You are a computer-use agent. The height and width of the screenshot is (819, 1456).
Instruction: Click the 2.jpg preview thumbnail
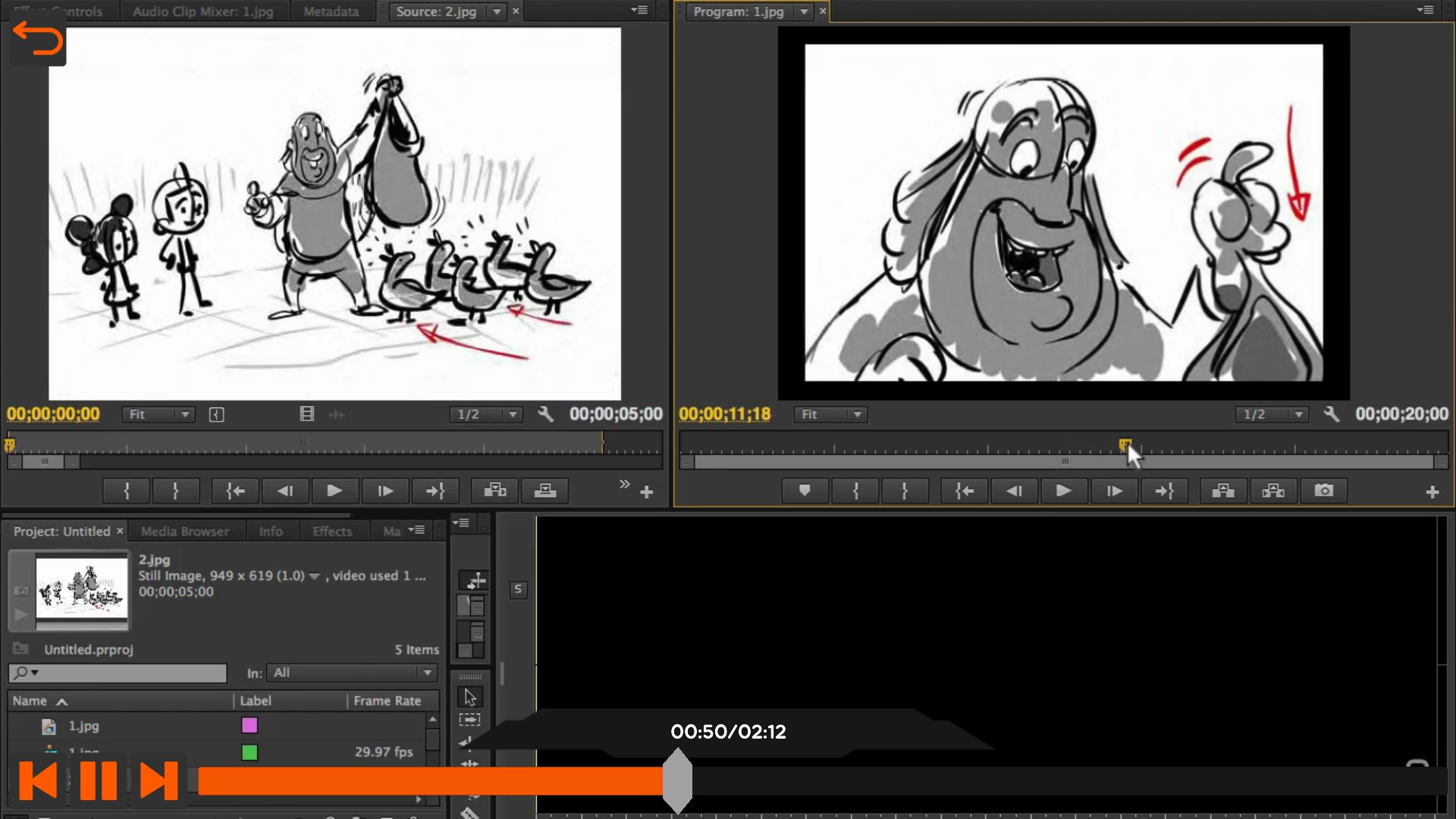pos(82,591)
